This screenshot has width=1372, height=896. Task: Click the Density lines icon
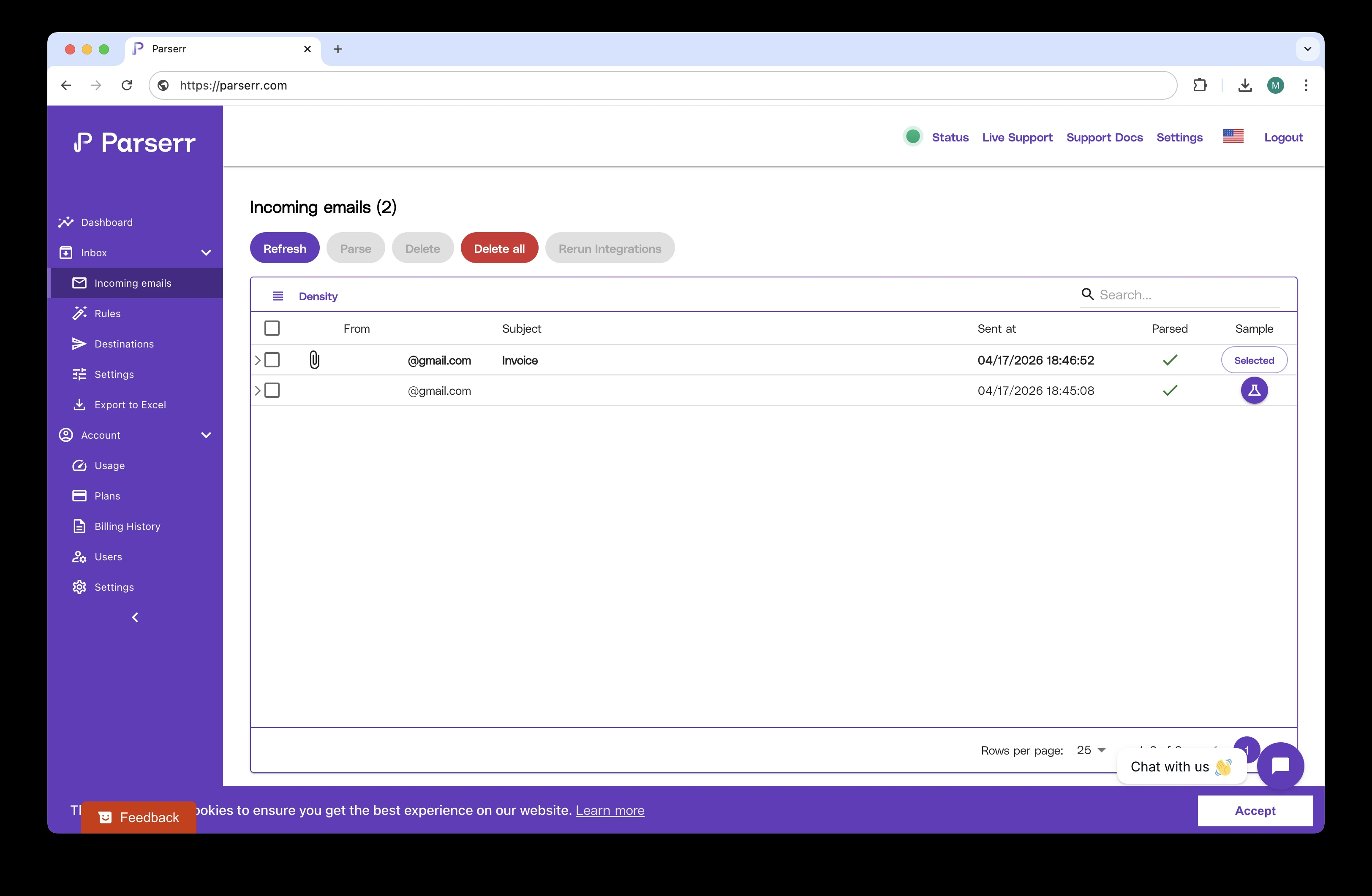click(278, 296)
